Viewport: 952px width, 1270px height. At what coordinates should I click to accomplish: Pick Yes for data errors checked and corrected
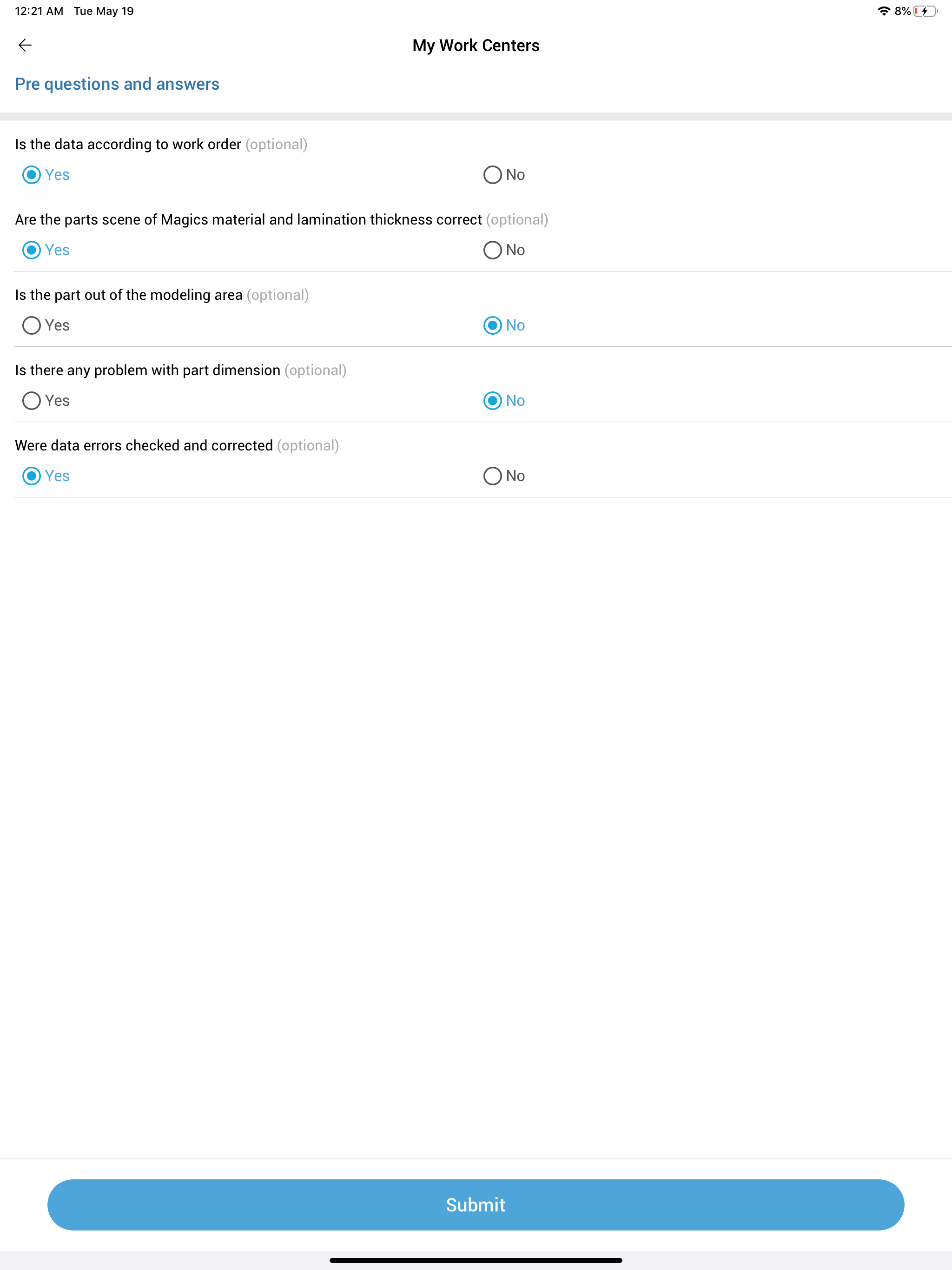click(46, 476)
